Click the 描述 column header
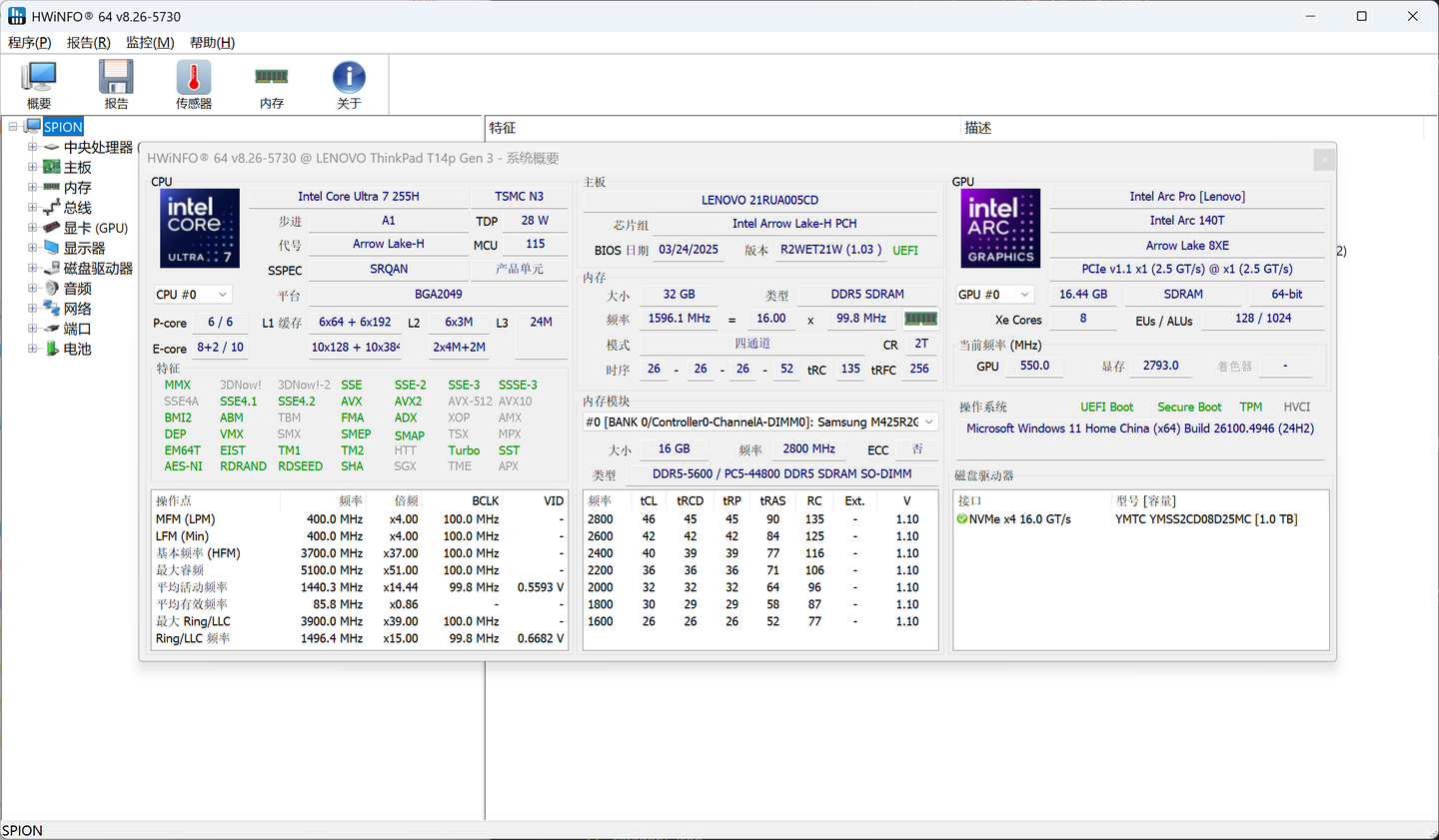This screenshot has width=1439, height=840. pyautogui.click(x=1191, y=128)
